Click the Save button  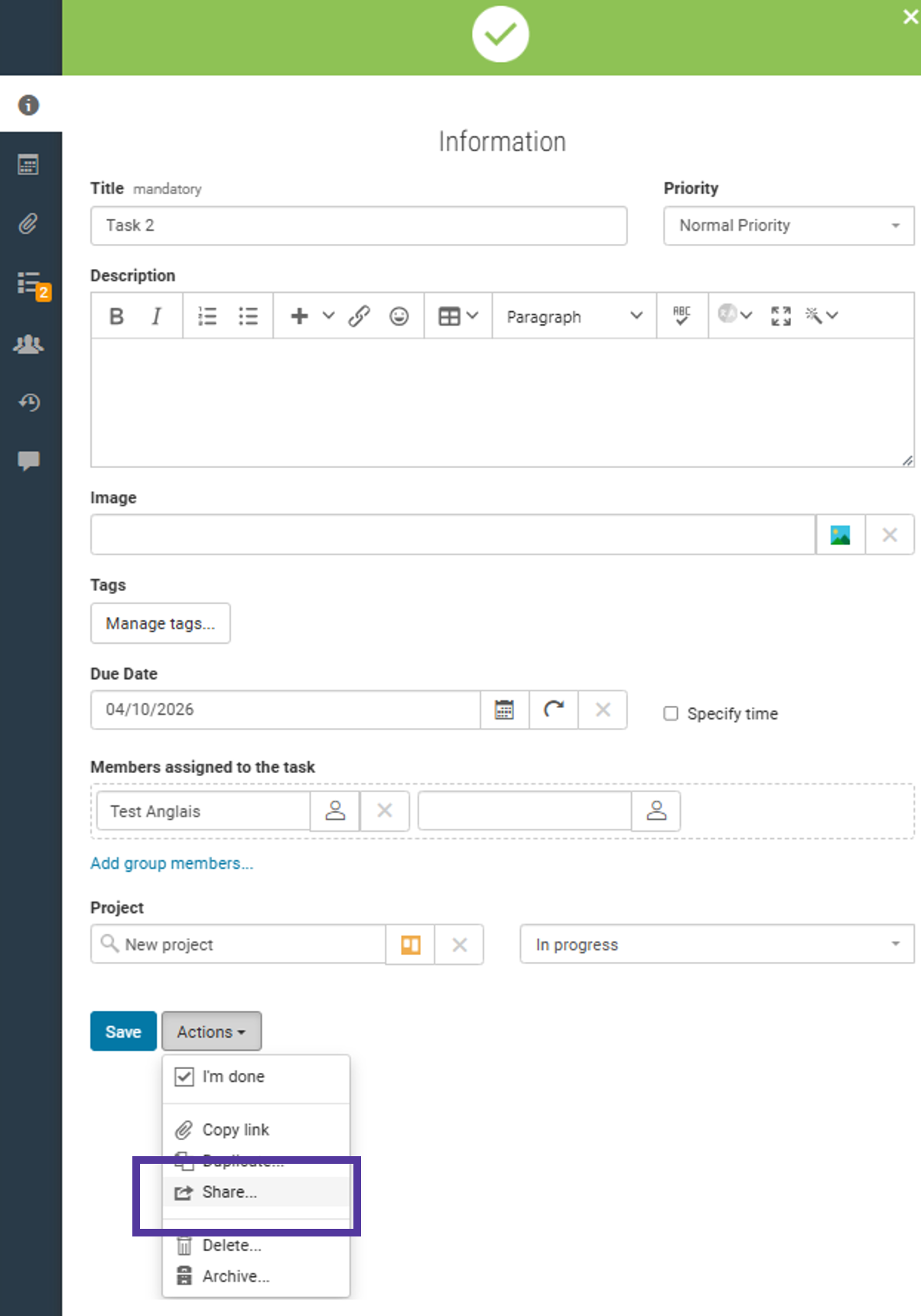pyautogui.click(x=123, y=1032)
